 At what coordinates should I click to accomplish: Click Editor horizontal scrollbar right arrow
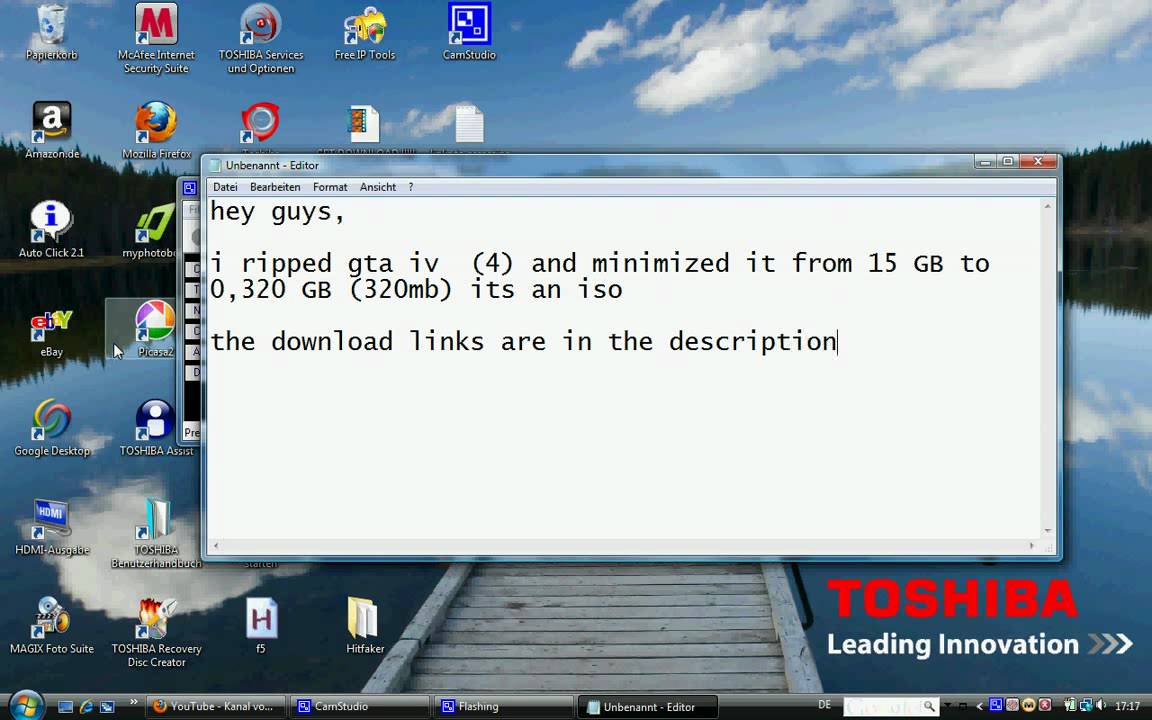[1032, 546]
